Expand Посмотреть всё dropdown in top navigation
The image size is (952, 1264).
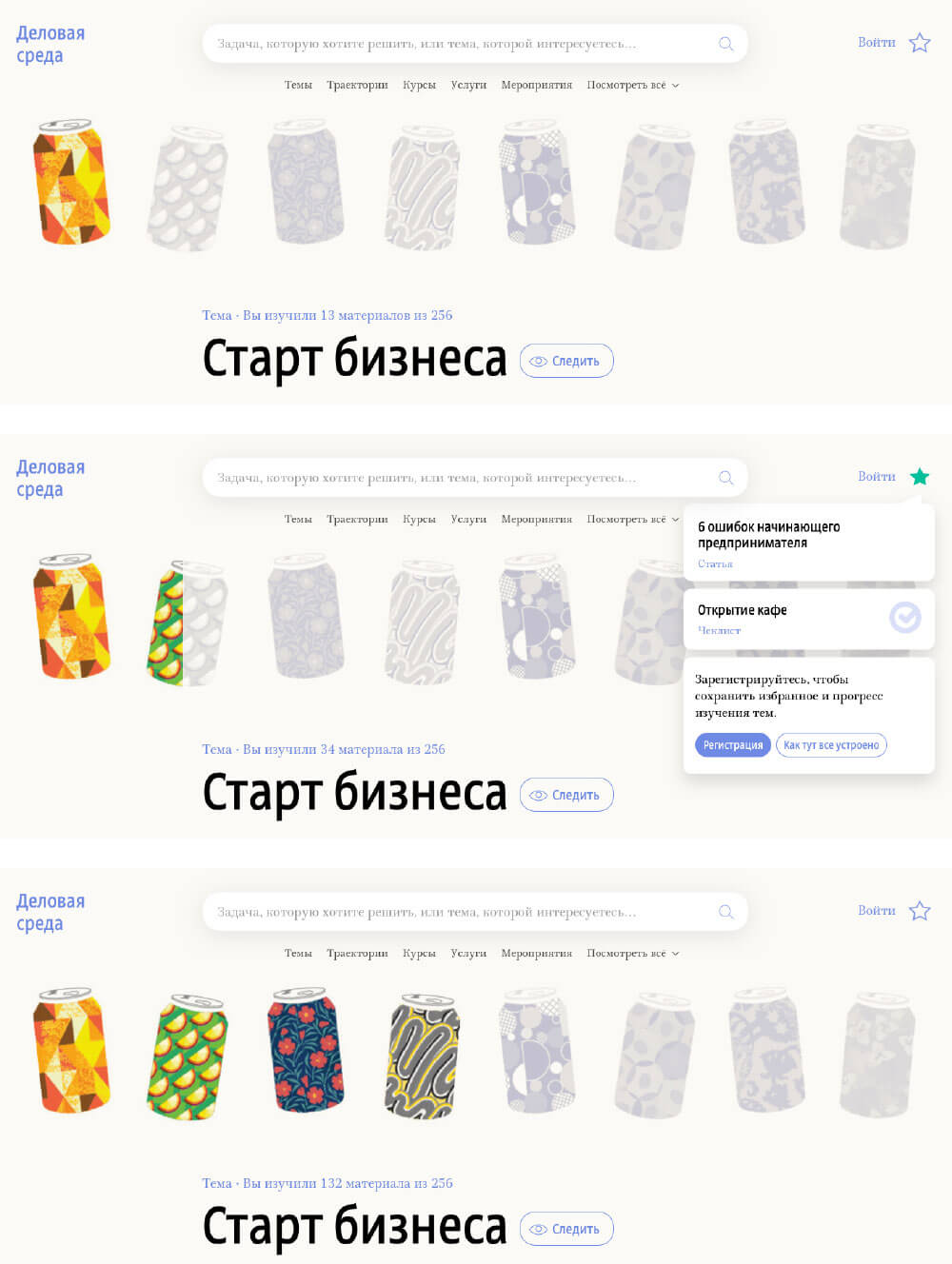pos(633,85)
